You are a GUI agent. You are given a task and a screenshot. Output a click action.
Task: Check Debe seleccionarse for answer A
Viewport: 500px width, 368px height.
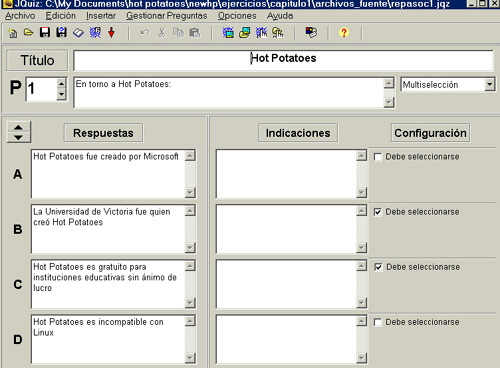[378, 157]
